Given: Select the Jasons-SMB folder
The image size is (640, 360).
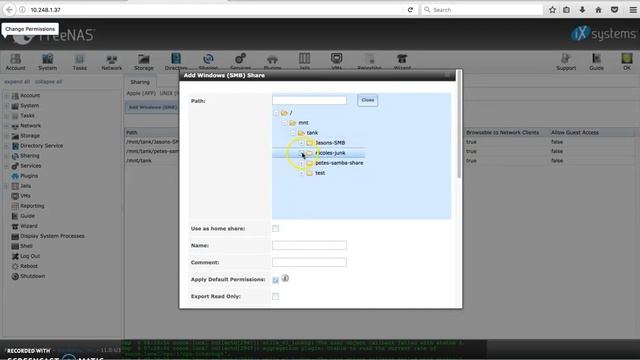Looking at the screenshot, I should pos(330,143).
